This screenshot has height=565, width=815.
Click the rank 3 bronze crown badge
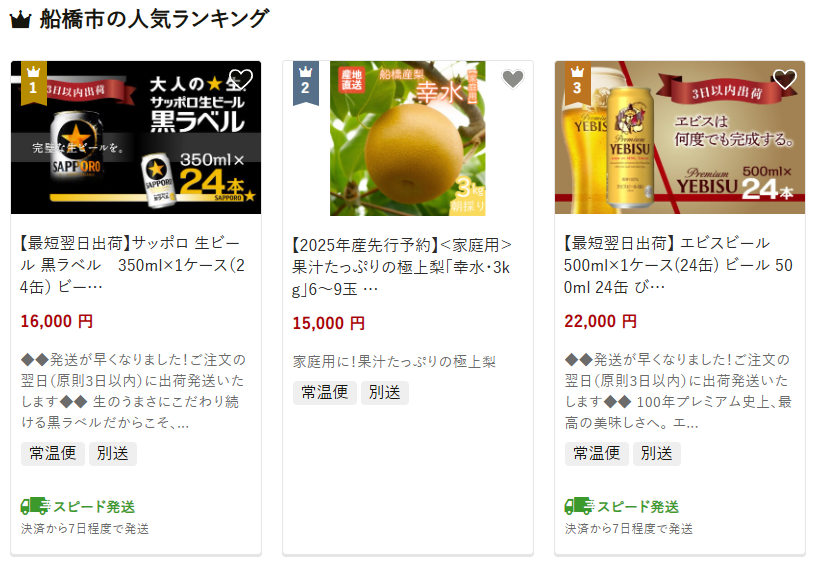point(577,83)
